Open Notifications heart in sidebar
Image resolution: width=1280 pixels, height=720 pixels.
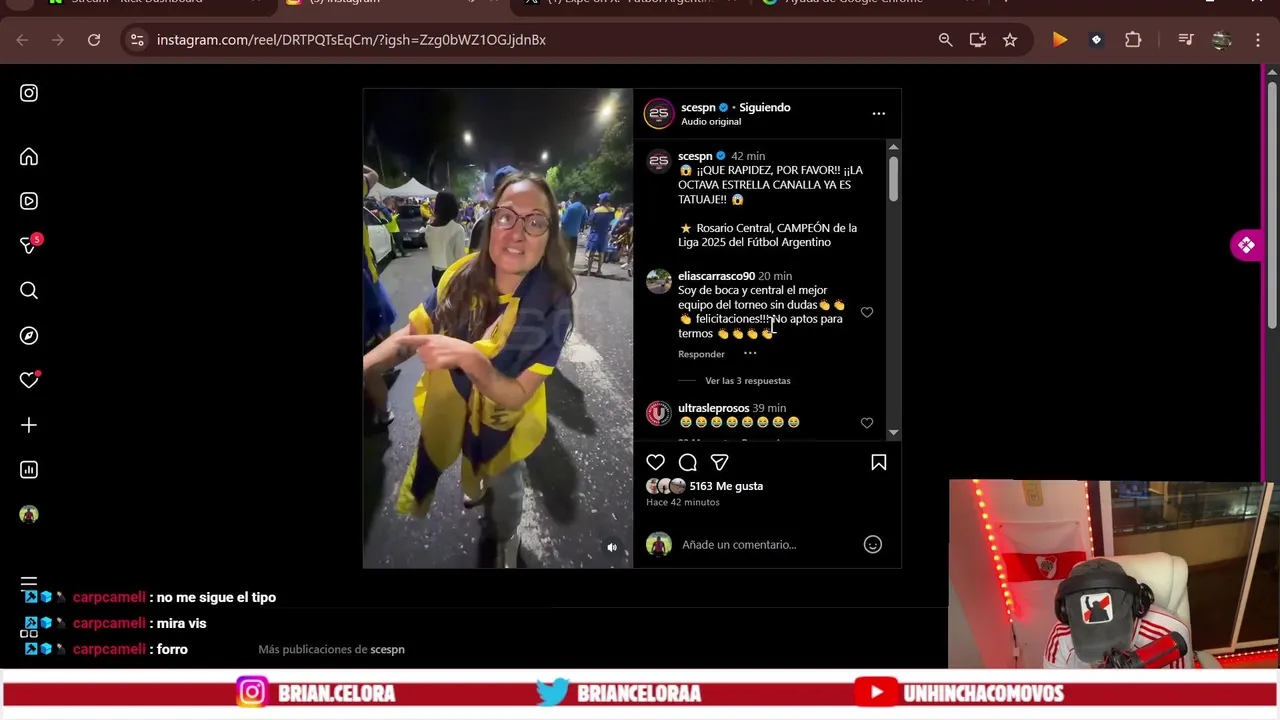click(29, 380)
